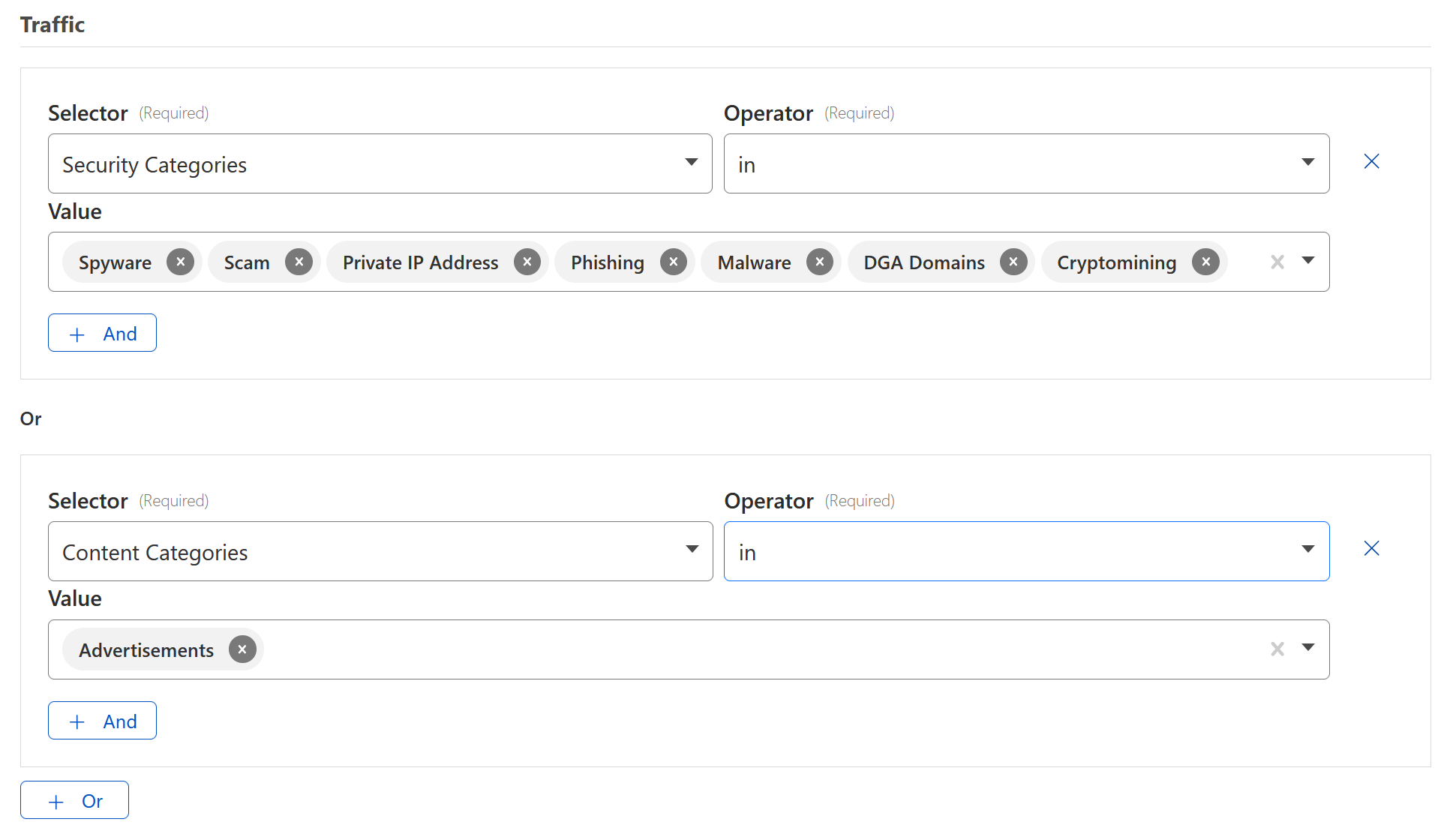Expand security categories value list arrow
The width and height of the screenshot is (1453, 840).
click(1308, 261)
